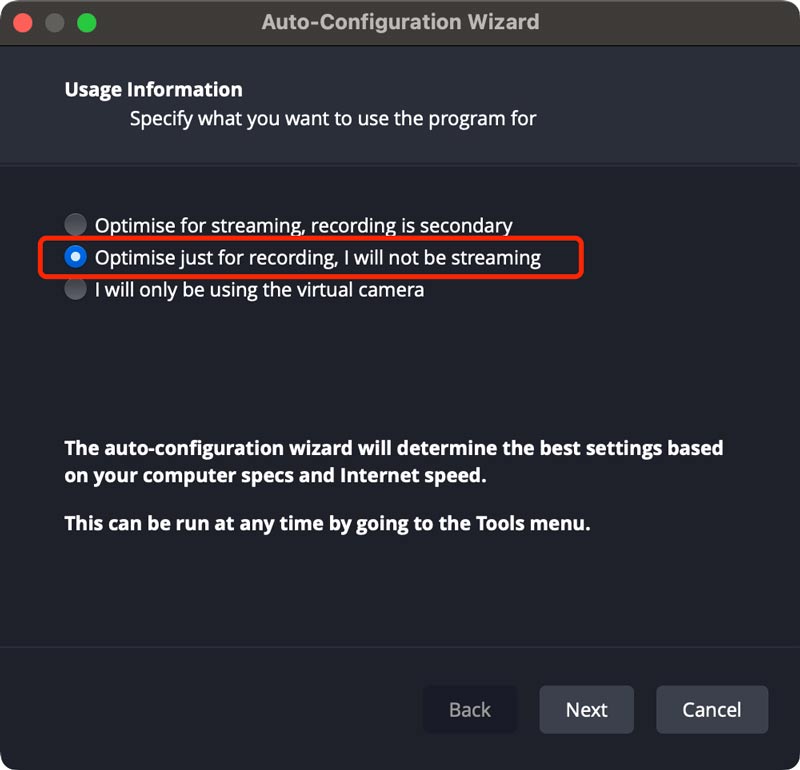
Task: Click the grey minimise window button
Action: pyautogui.click(x=55, y=22)
